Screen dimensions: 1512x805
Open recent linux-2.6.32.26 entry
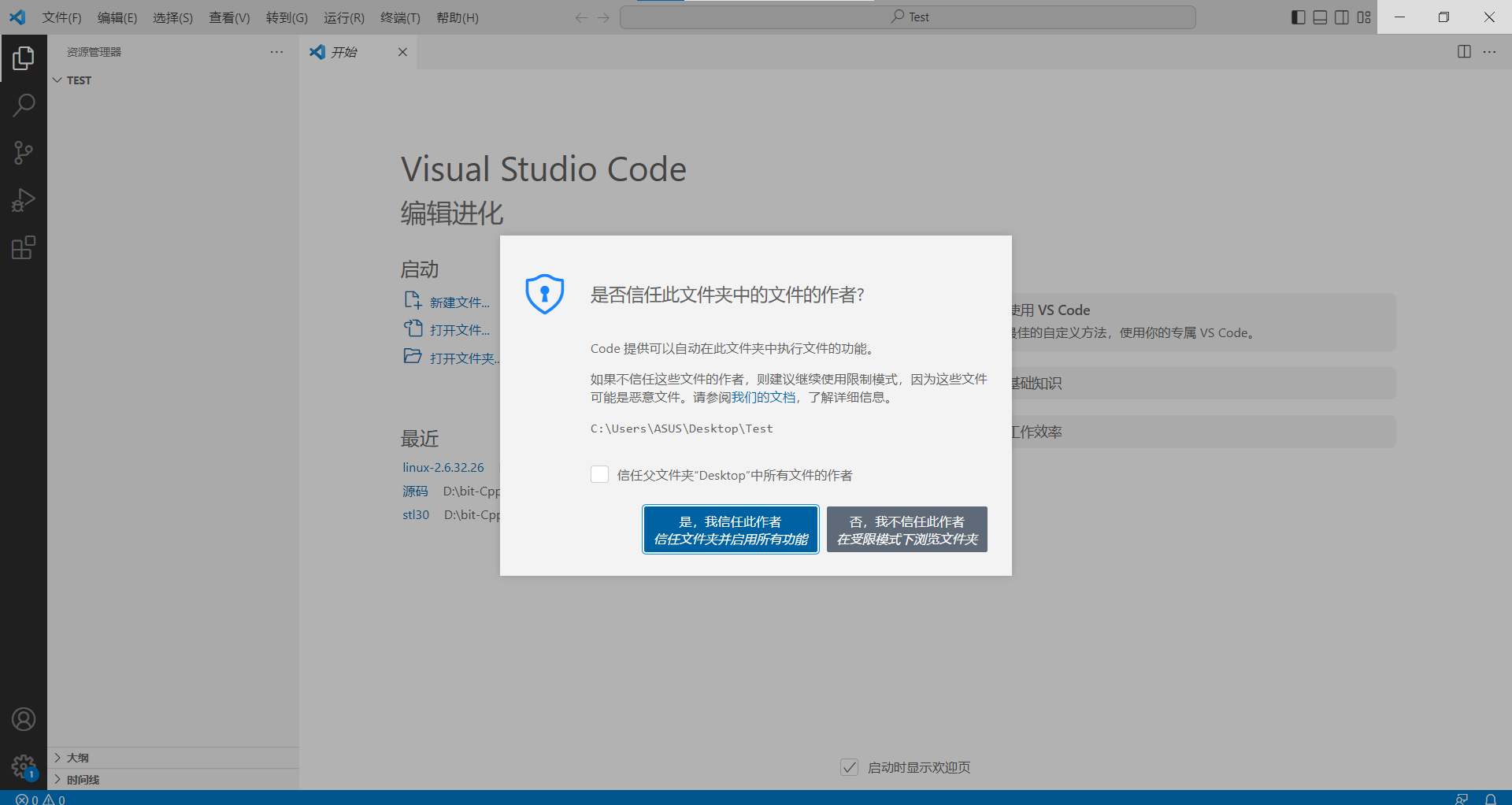443,467
